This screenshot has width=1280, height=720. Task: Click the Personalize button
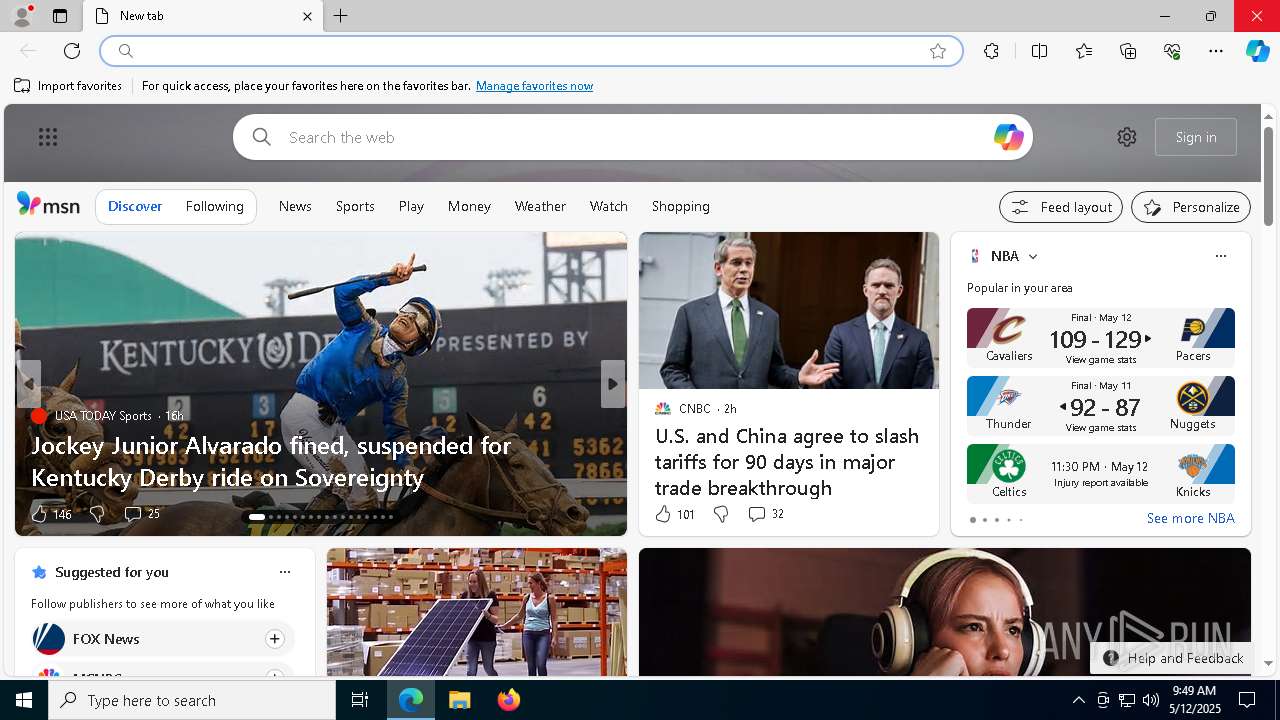[1191, 207]
